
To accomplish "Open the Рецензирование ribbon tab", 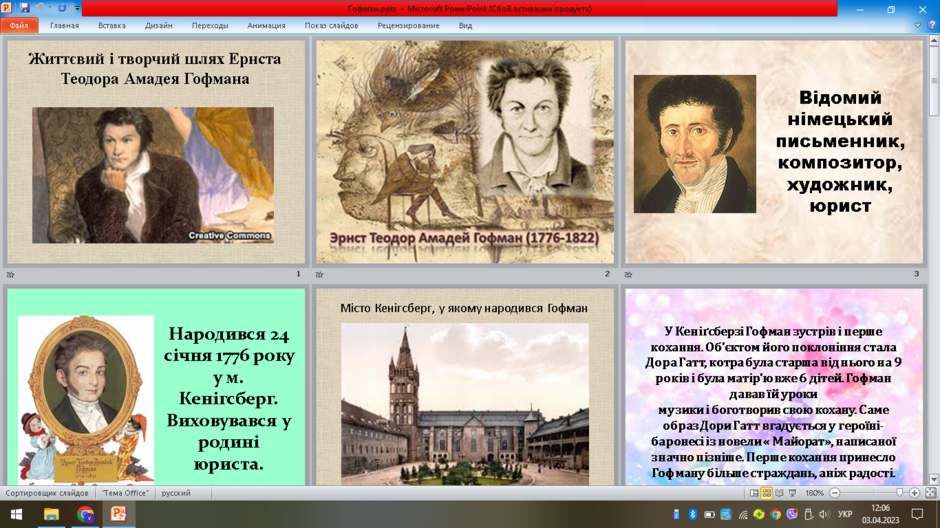I will point(408,25).
